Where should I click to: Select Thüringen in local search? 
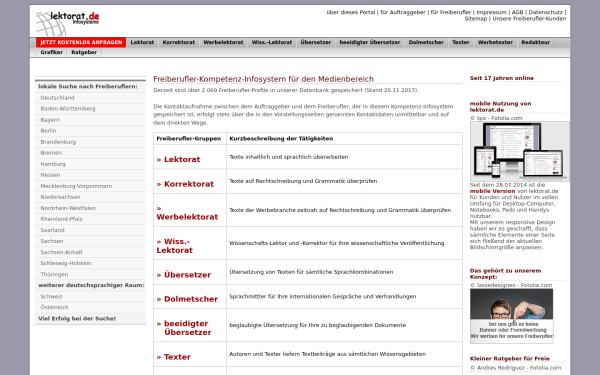(x=90, y=274)
